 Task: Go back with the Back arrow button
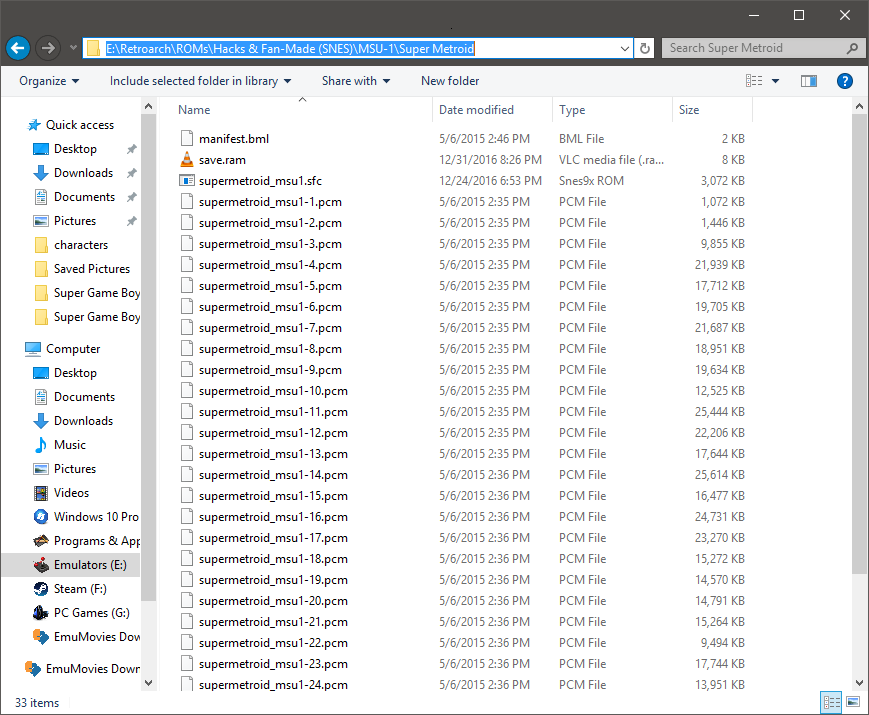click(x=18, y=48)
